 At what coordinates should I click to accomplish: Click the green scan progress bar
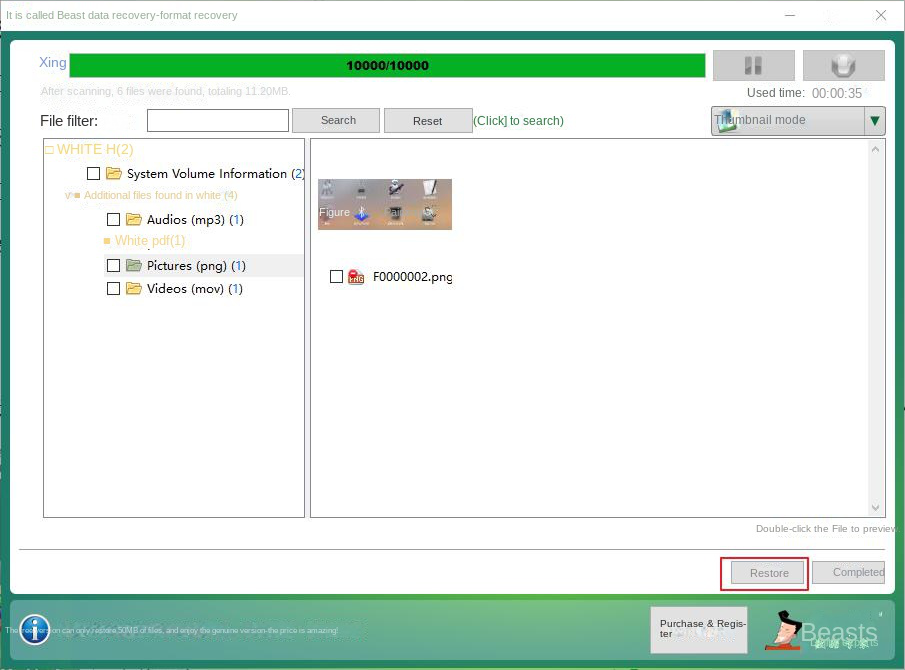click(x=390, y=65)
